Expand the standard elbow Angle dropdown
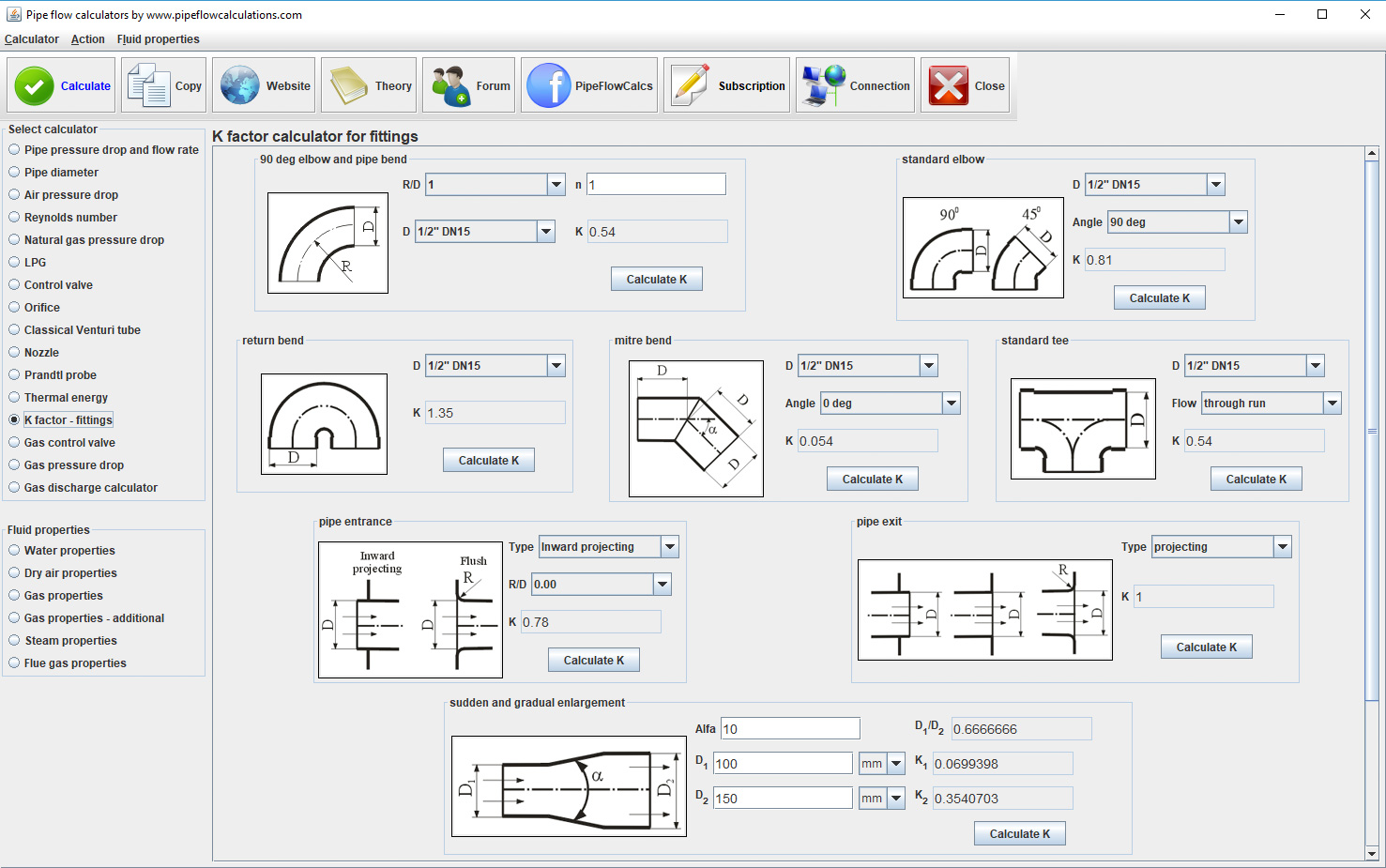Image resolution: width=1386 pixels, height=868 pixels. 1239,222
